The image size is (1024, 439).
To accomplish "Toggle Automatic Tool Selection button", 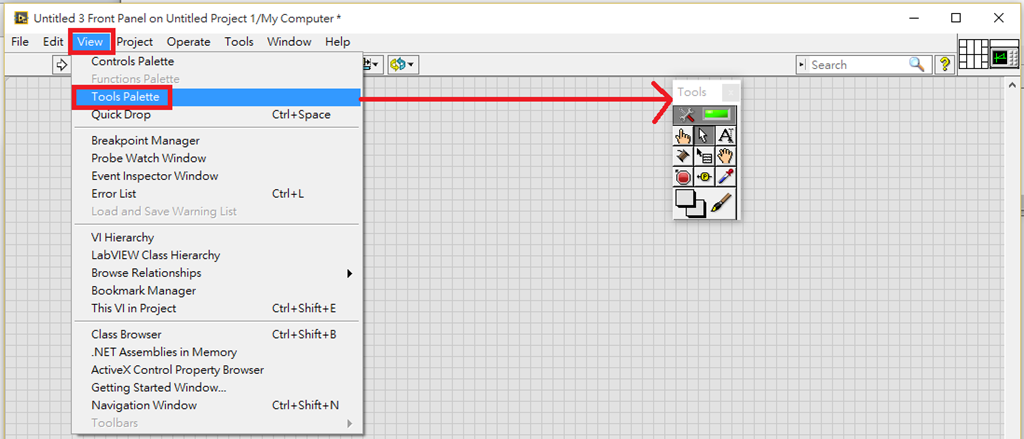I will [x=705, y=115].
